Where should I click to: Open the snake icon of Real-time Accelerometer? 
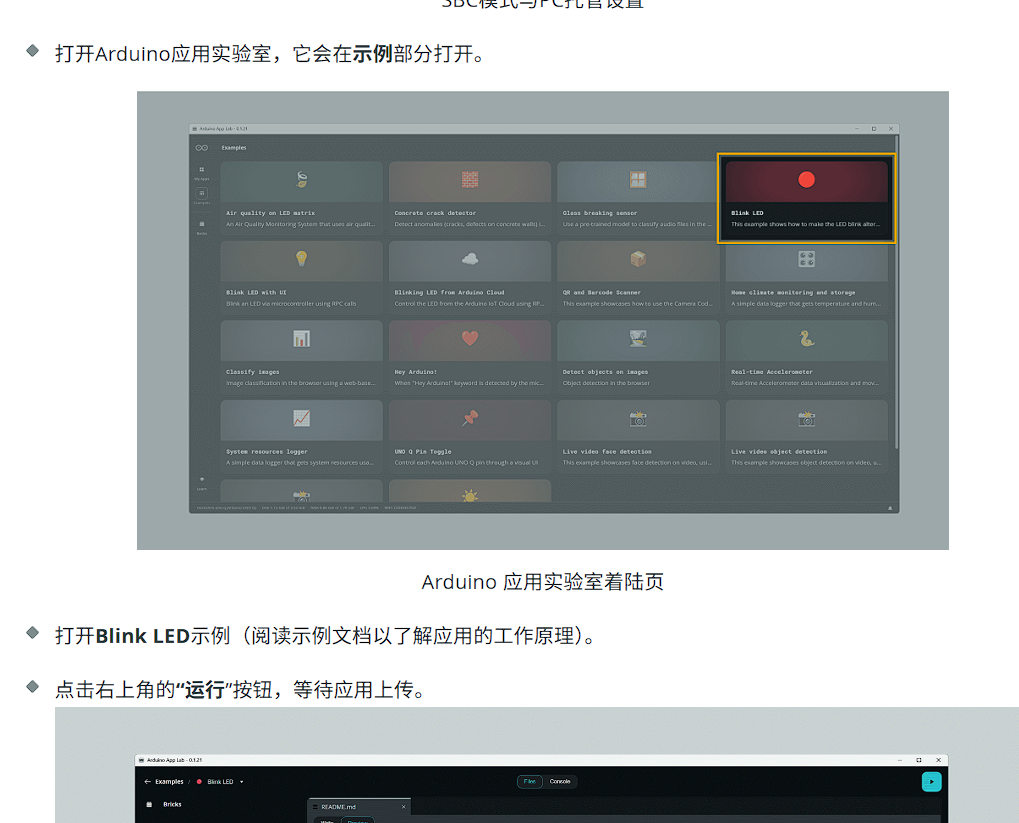coord(806,338)
